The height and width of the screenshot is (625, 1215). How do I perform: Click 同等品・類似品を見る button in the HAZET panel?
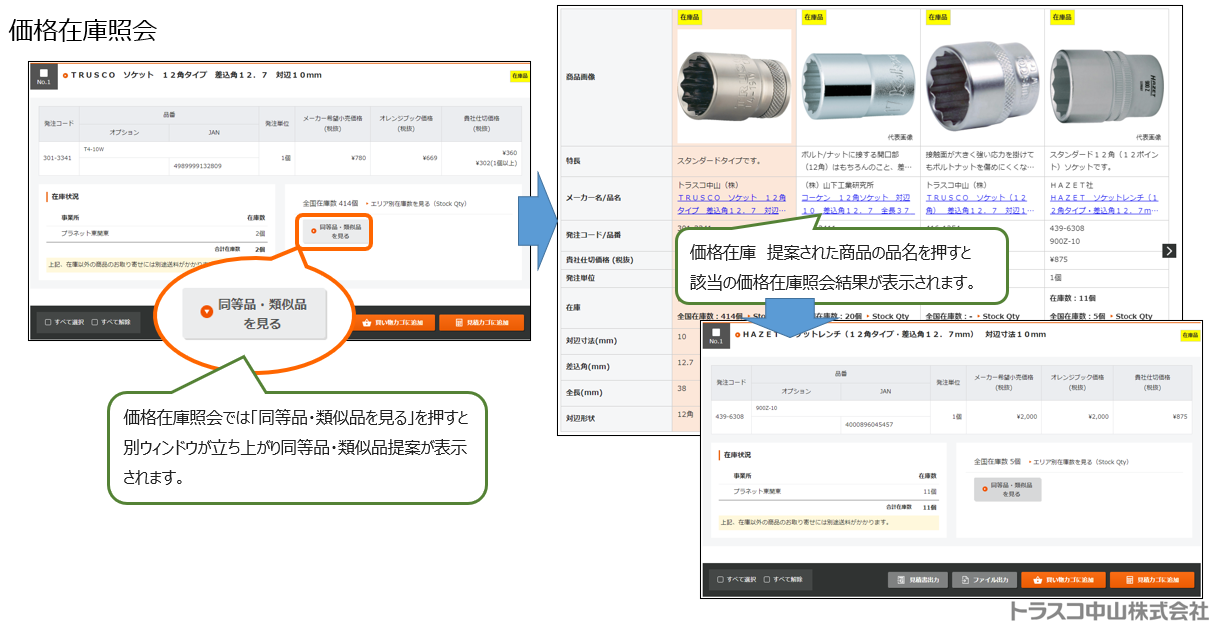tap(1008, 489)
